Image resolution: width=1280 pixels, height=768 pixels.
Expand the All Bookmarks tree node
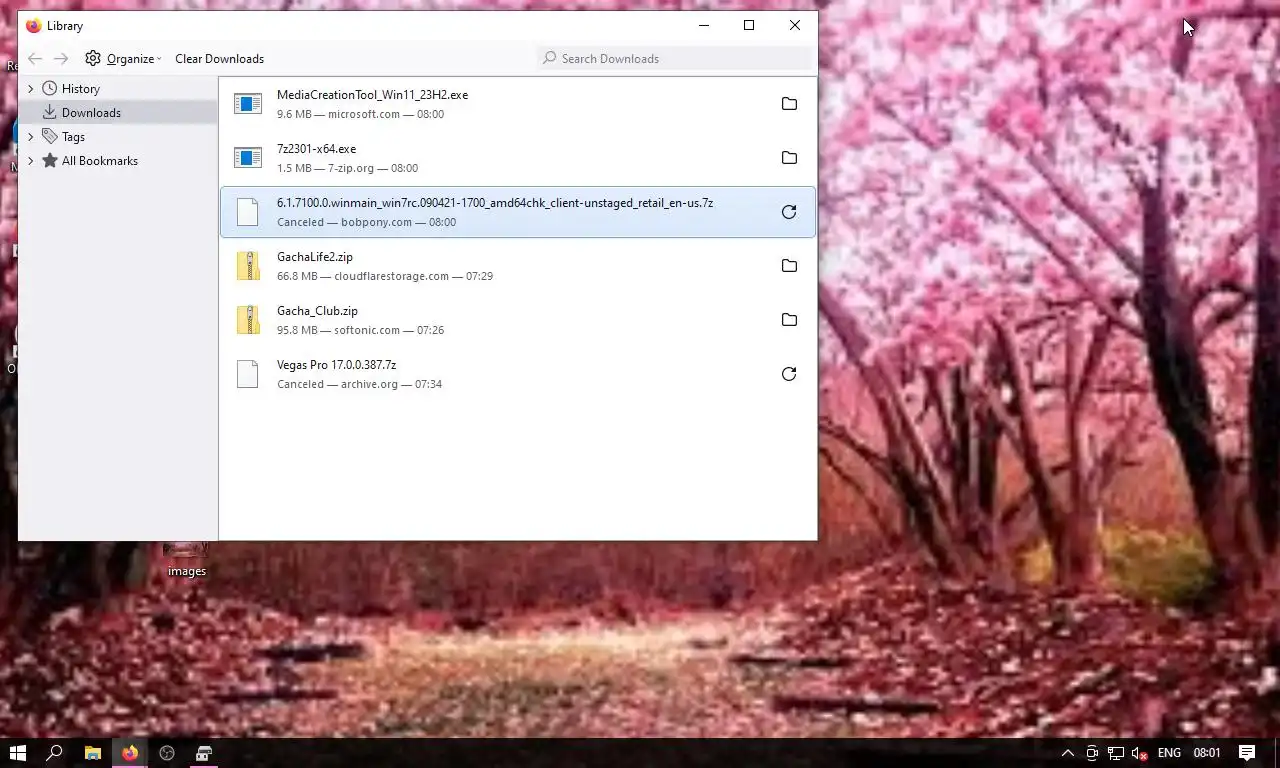31,161
